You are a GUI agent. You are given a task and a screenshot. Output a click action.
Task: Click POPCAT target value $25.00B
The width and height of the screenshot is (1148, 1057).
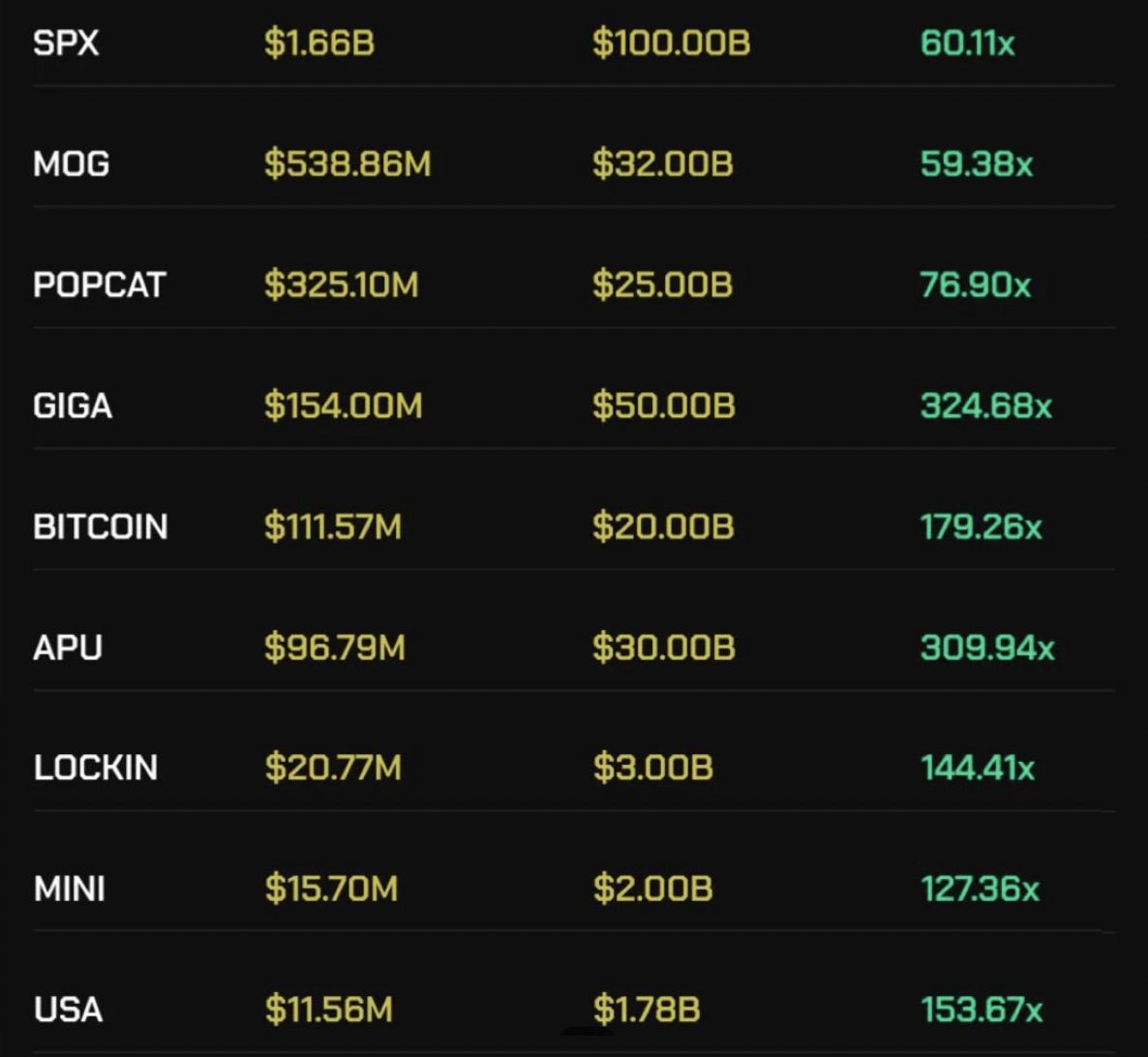663,284
